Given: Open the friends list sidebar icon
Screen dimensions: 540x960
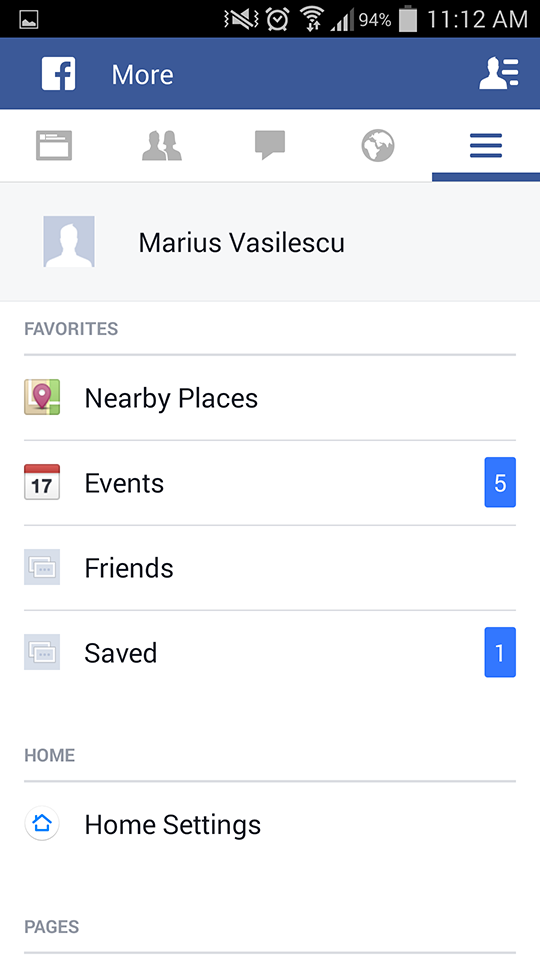Looking at the screenshot, I should coord(499,74).
